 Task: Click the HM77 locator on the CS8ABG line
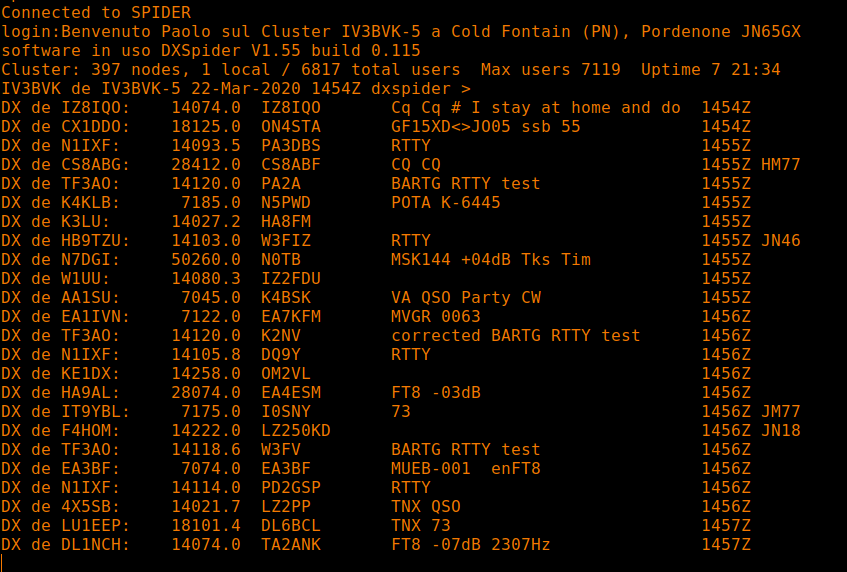[781, 164]
